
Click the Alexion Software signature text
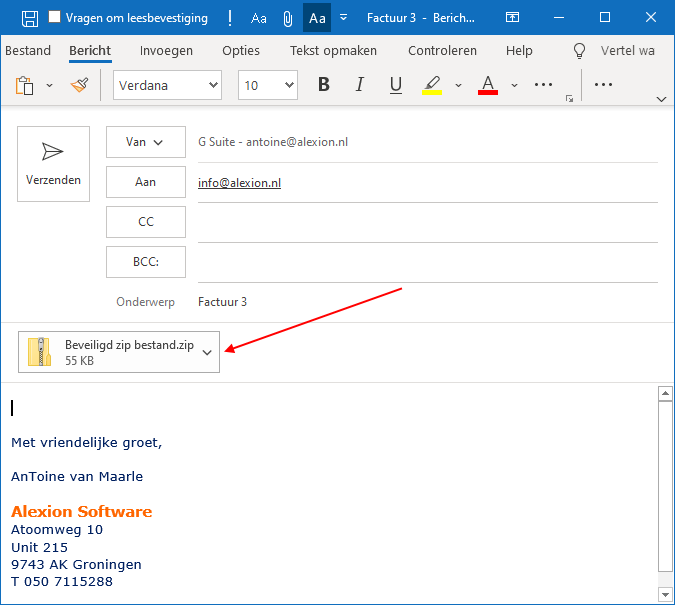pos(81,512)
